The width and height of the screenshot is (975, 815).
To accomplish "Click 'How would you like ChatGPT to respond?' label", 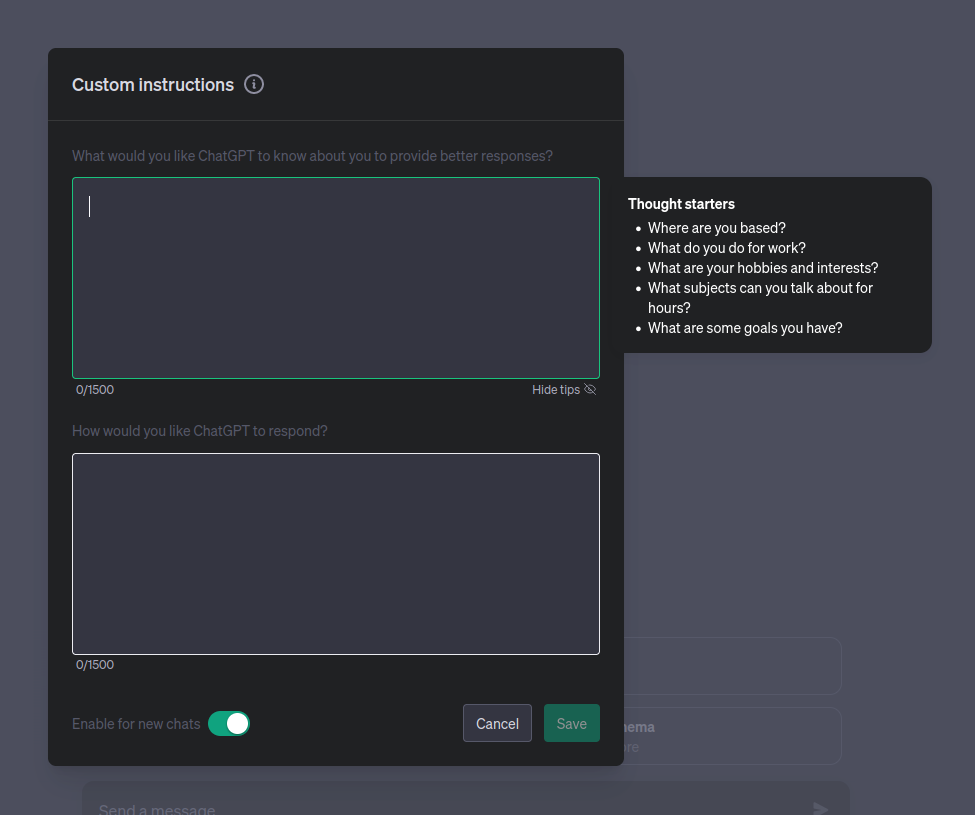I will (x=200, y=431).
